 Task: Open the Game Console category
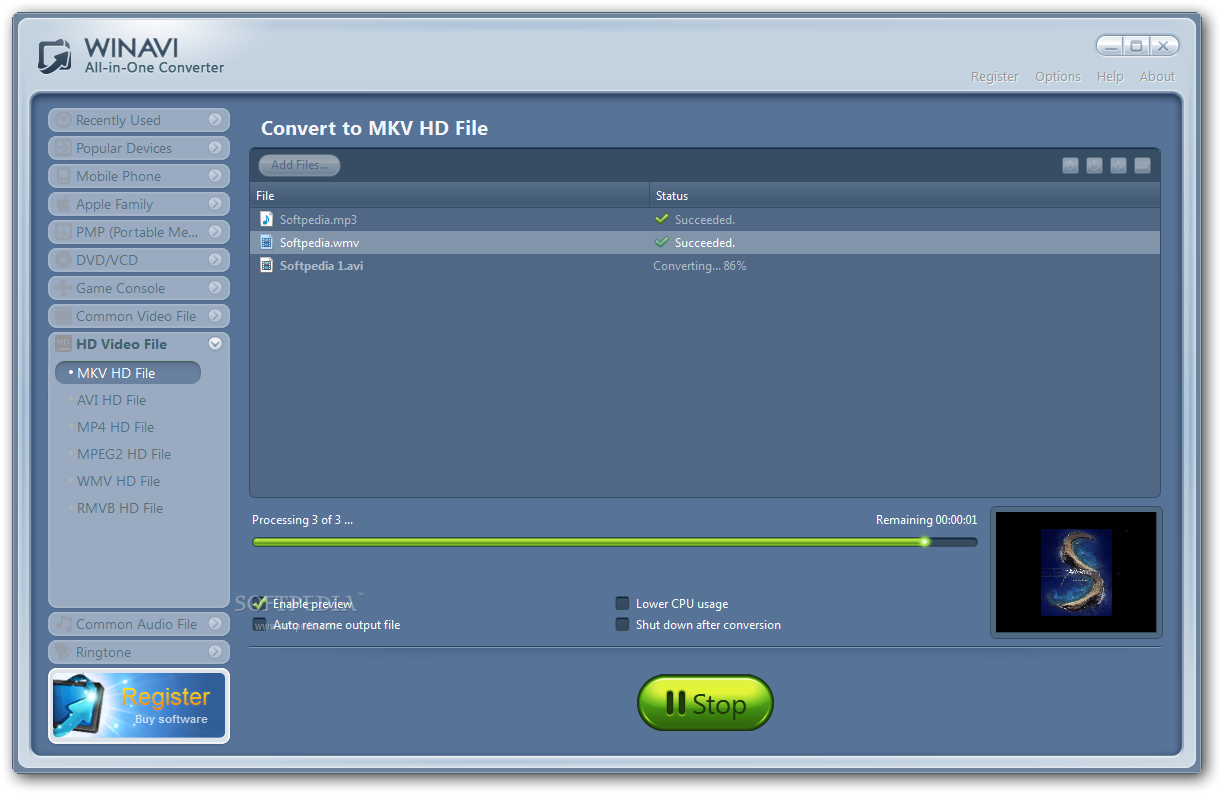point(138,288)
